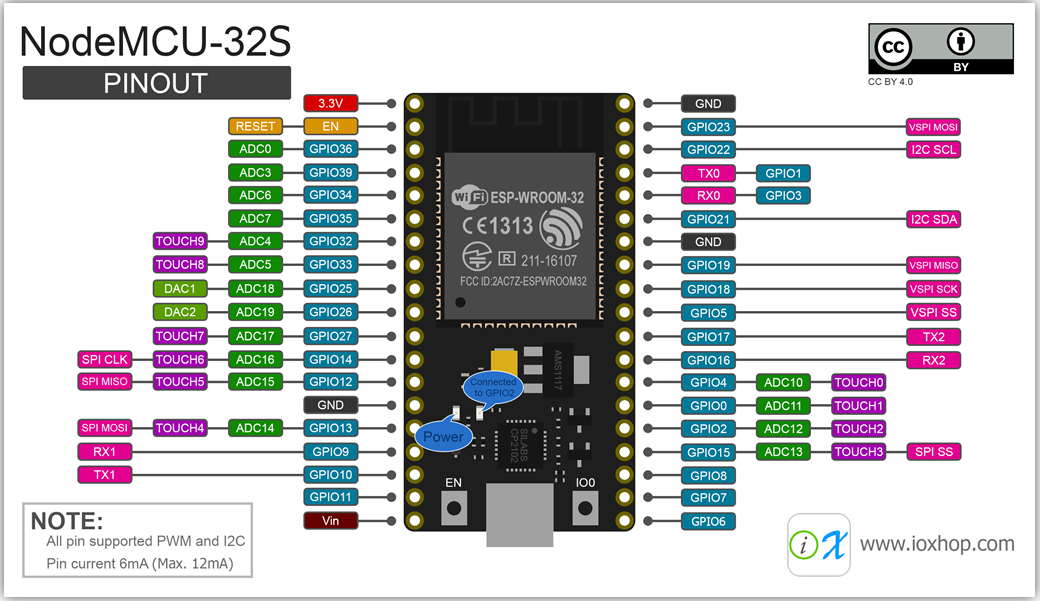Click the NOTE box text
Screen dimensions: 1040x601
click(x=137, y=540)
